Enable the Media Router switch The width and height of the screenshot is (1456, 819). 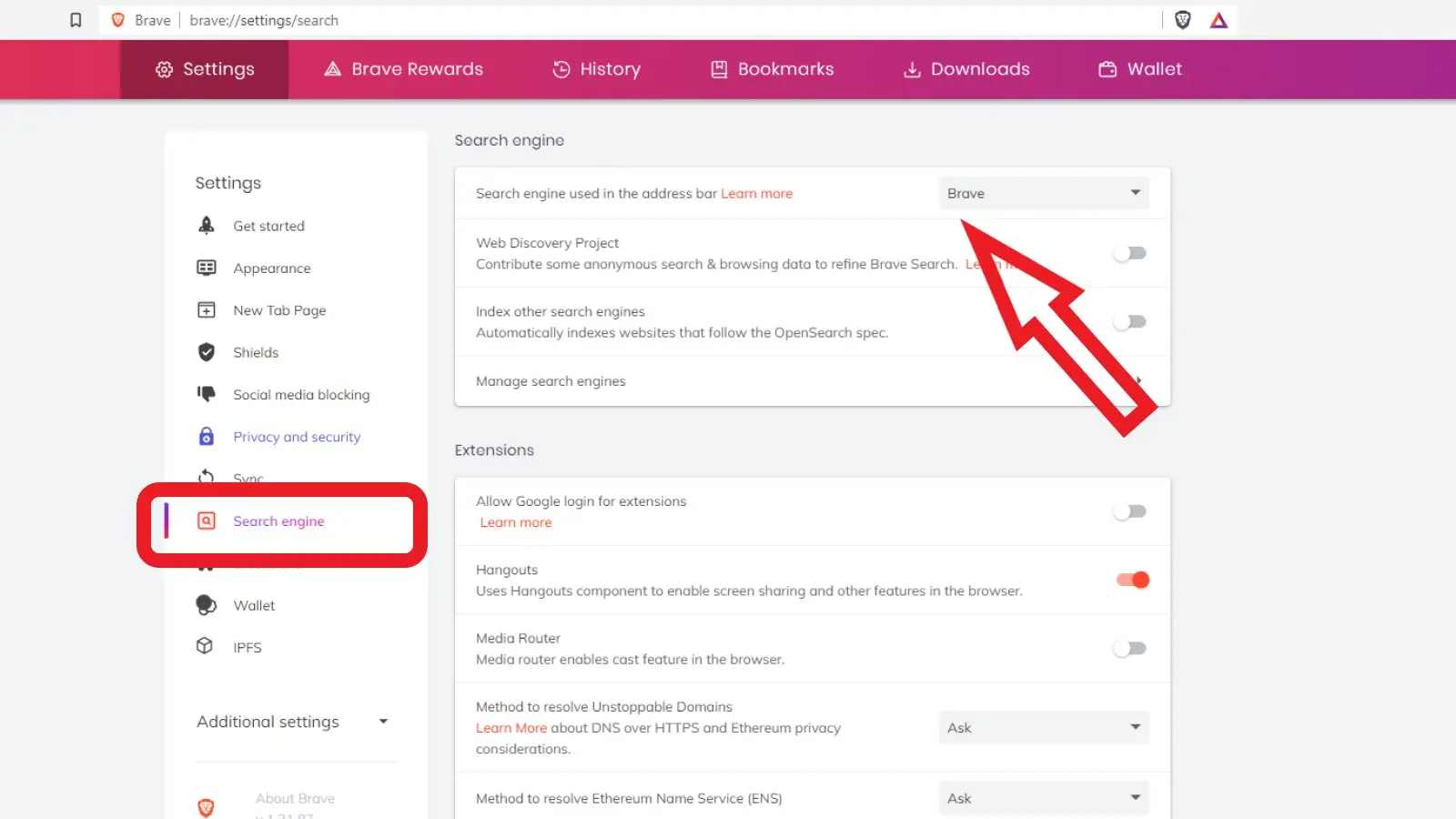click(x=1130, y=648)
